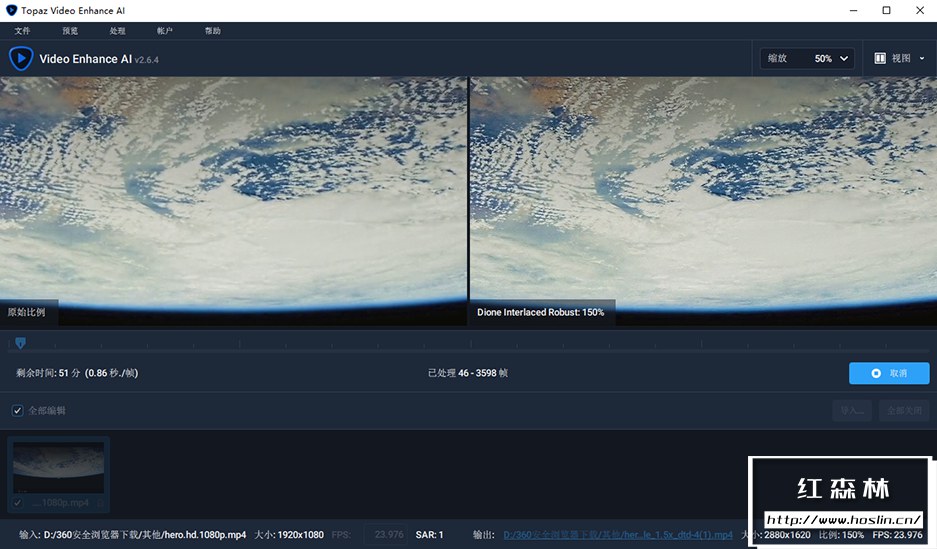
Task: Toggle the 全部编辑 checkbox
Action: click(17, 411)
